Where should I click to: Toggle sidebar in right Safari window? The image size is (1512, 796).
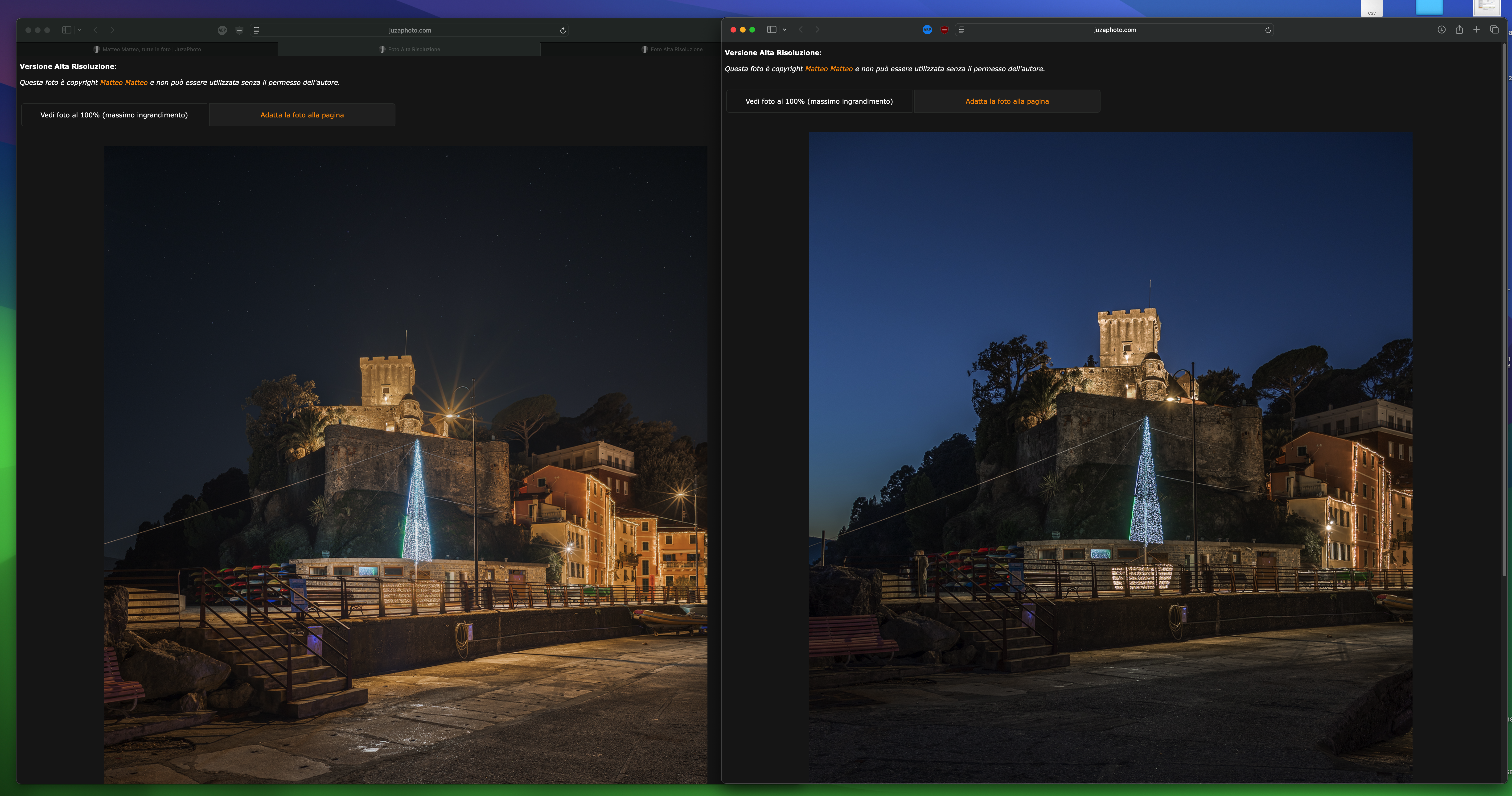771,30
